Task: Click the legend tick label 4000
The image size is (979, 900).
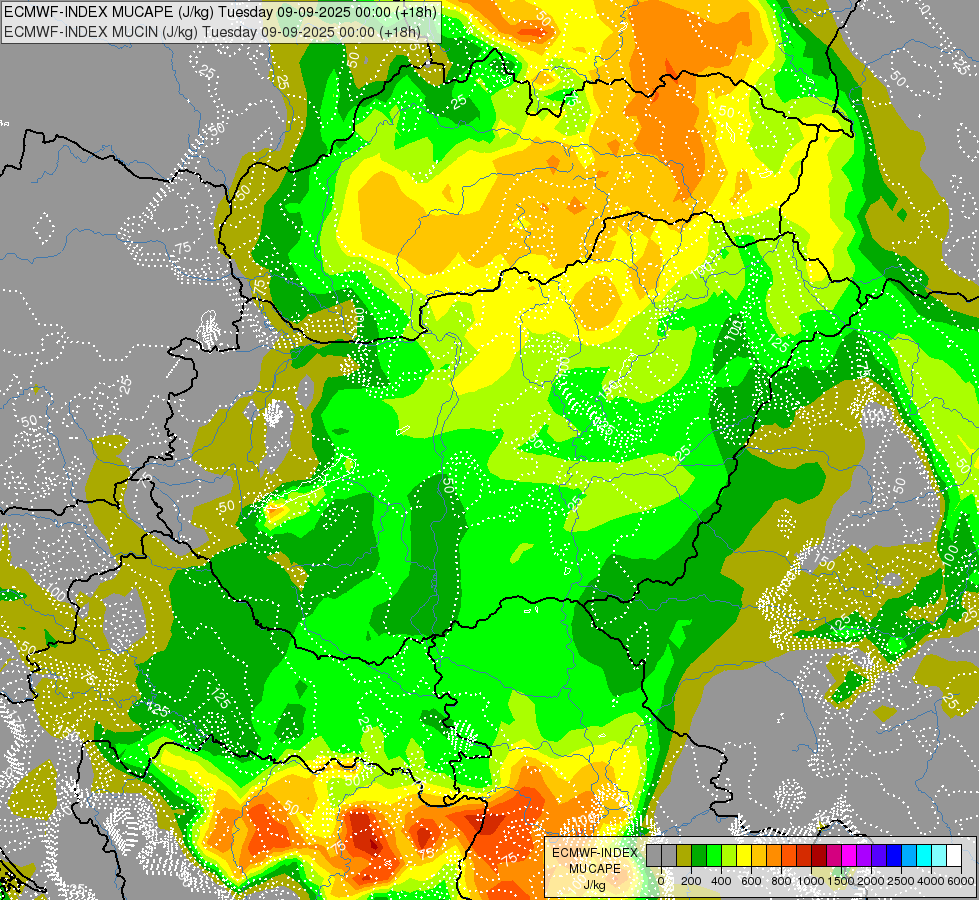Action: click(x=932, y=881)
